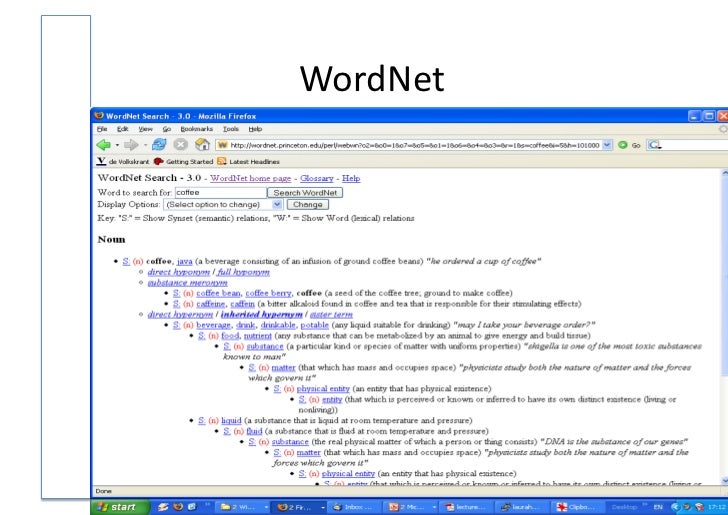The width and height of the screenshot is (728, 515).
Task: Click the green Back arrow button
Action: click(103, 145)
